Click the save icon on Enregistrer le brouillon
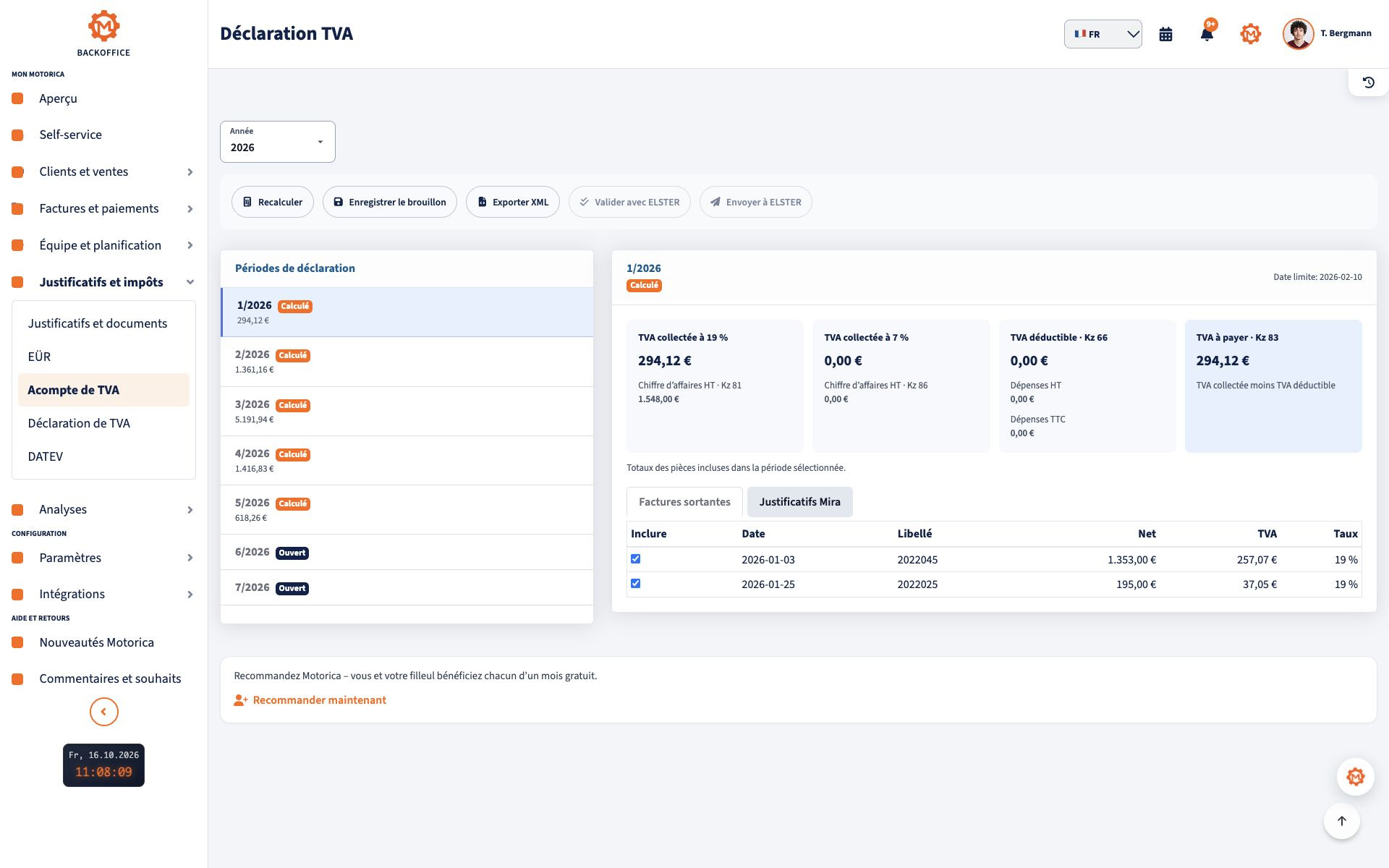The height and width of the screenshot is (868, 1389). 338,203
